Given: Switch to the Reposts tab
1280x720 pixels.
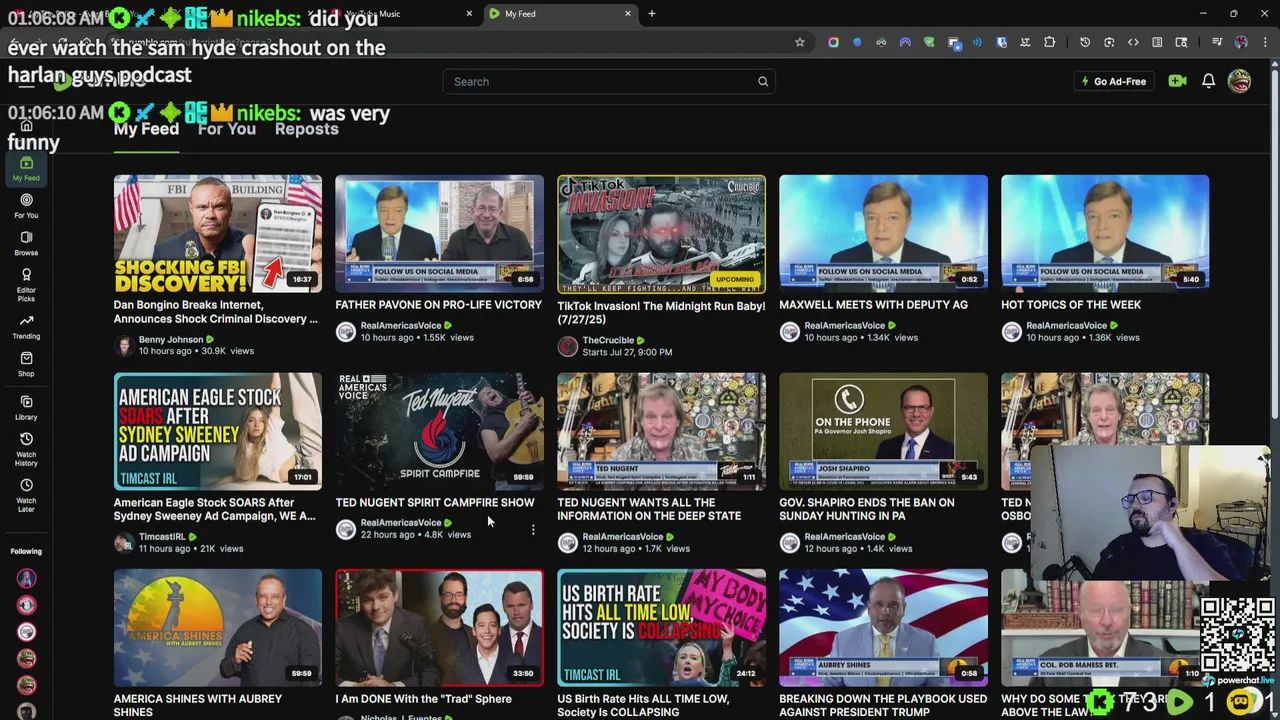Looking at the screenshot, I should [x=307, y=129].
